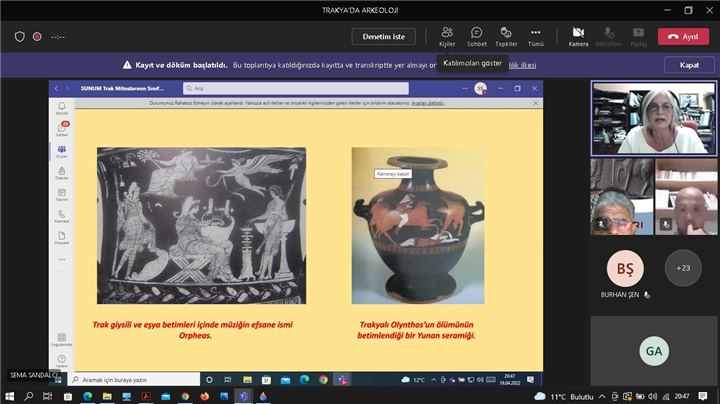Image resolution: width=720 pixels, height=404 pixels.
Task: Open the taskbar search magnifier
Action: point(28,396)
